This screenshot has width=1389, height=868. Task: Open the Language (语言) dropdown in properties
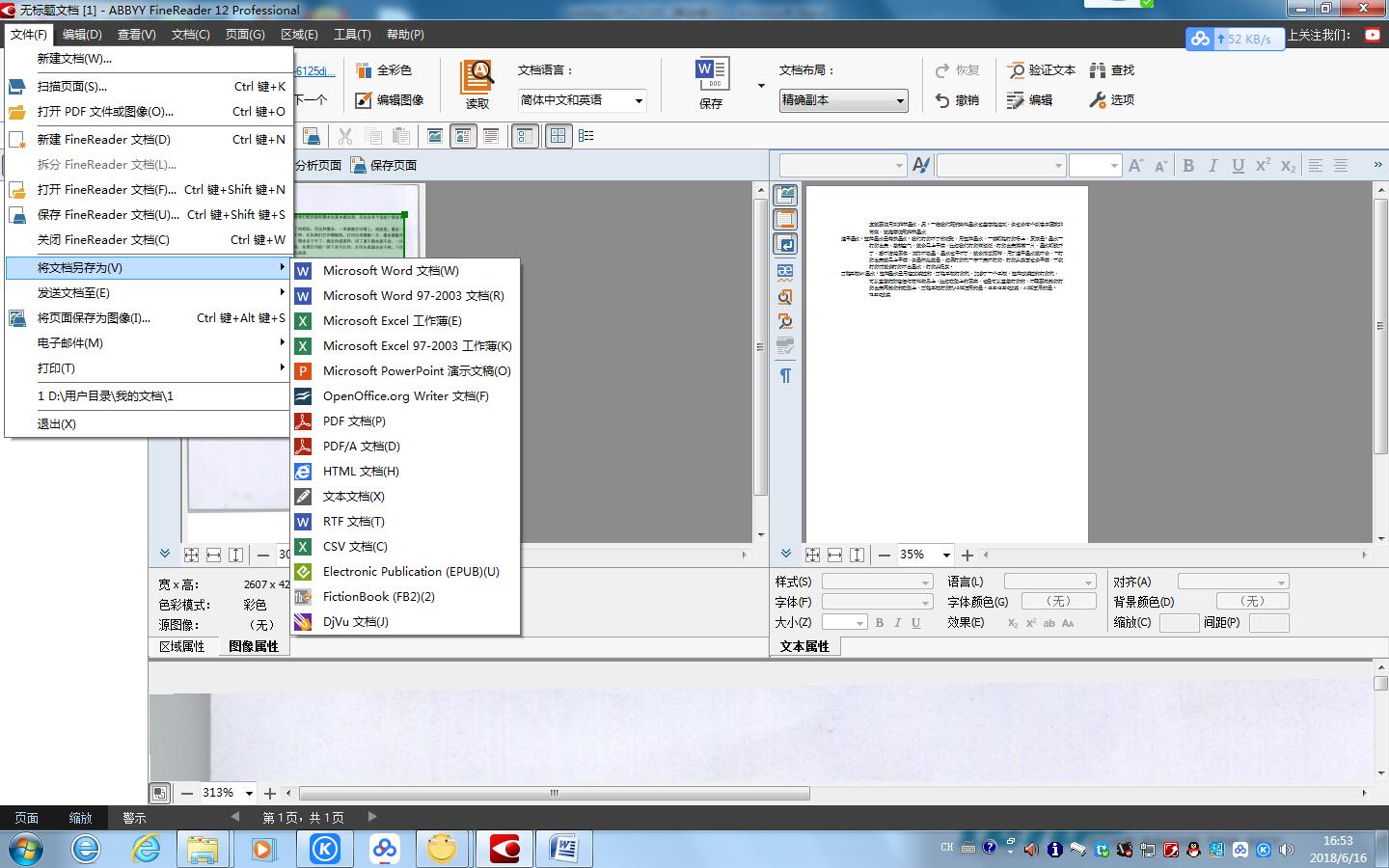point(1049,582)
